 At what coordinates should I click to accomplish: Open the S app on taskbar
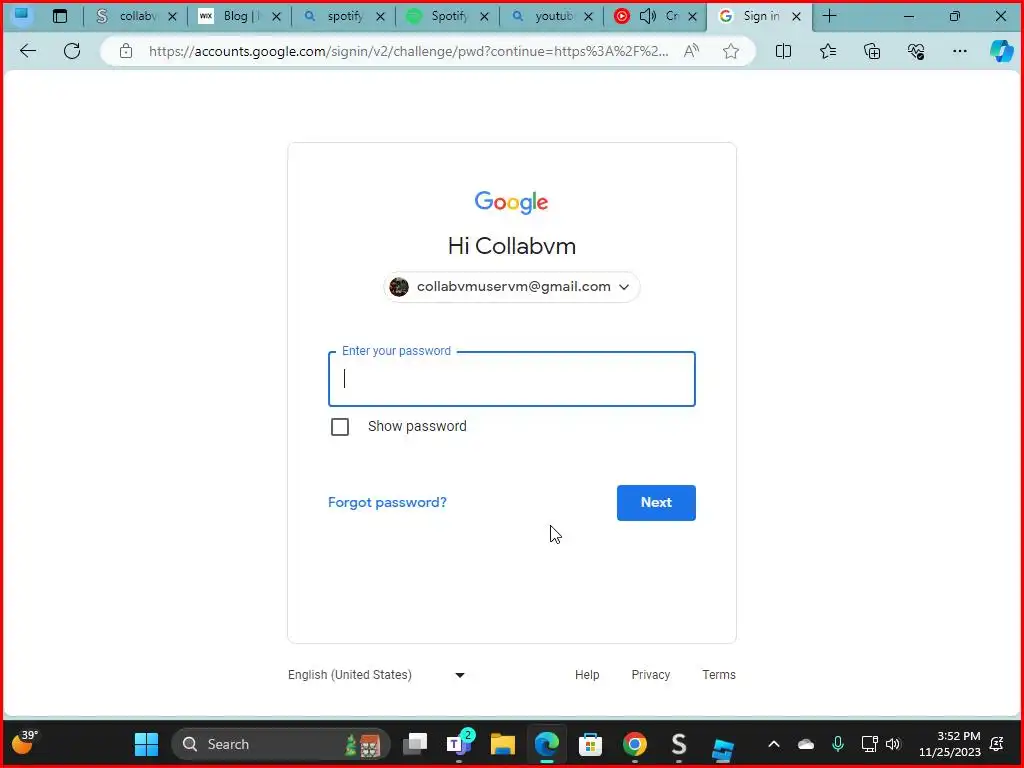click(x=679, y=744)
